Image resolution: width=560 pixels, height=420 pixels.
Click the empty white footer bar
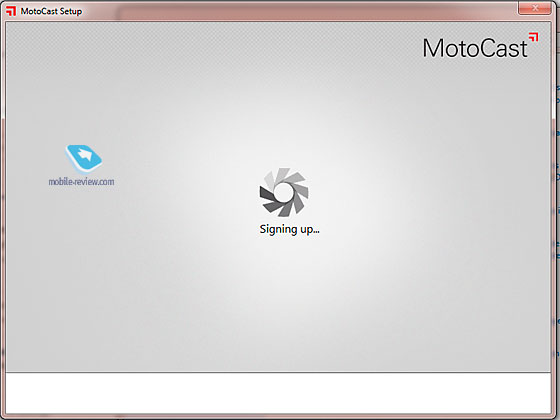(278, 393)
